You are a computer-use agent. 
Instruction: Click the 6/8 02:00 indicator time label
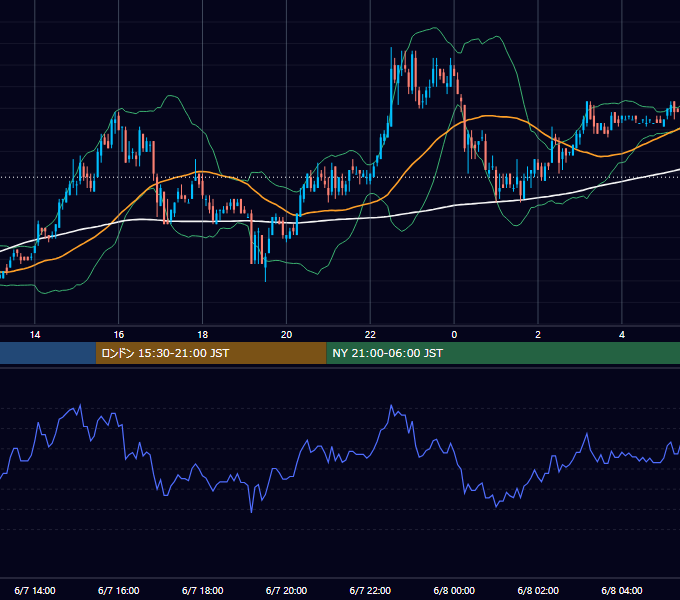click(538, 590)
